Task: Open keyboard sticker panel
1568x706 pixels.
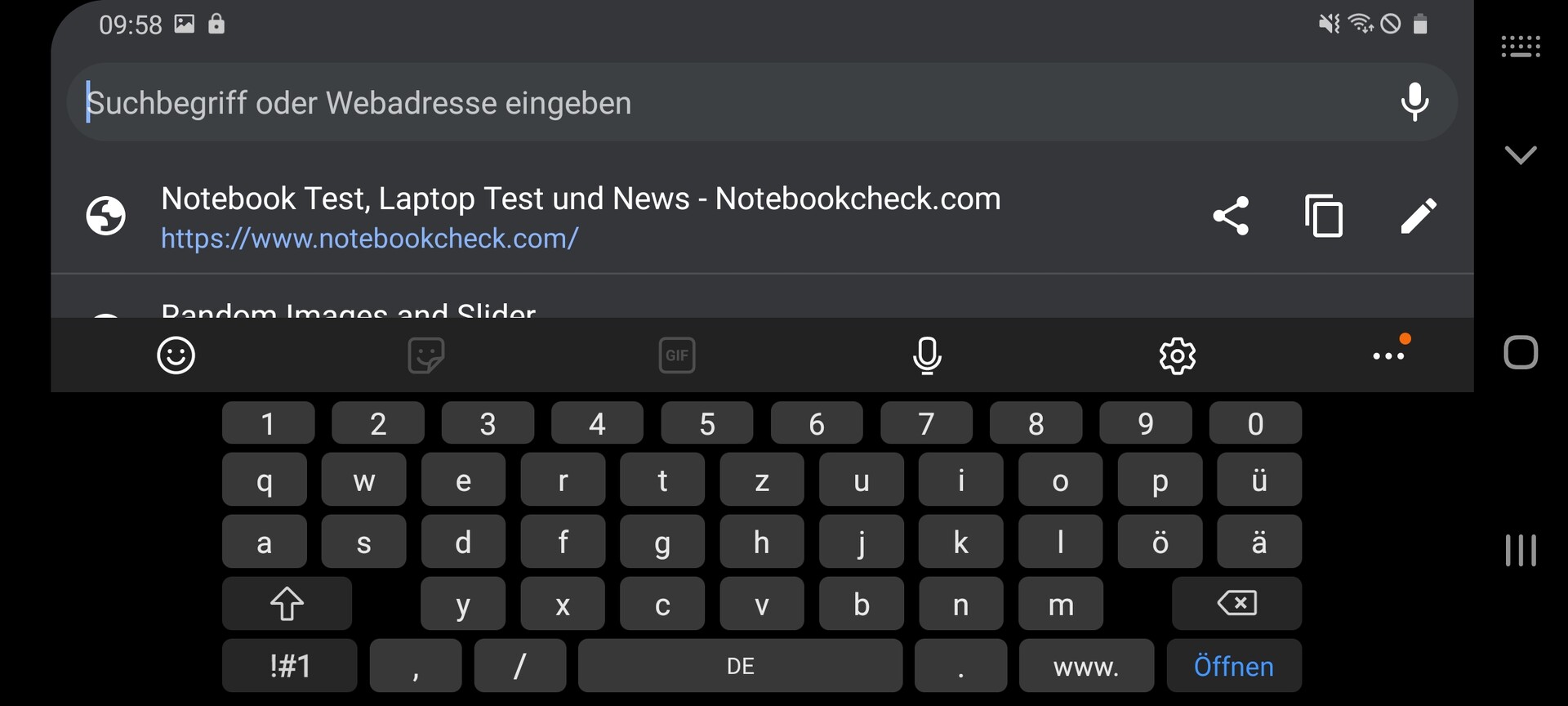Action: click(x=425, y=355)
